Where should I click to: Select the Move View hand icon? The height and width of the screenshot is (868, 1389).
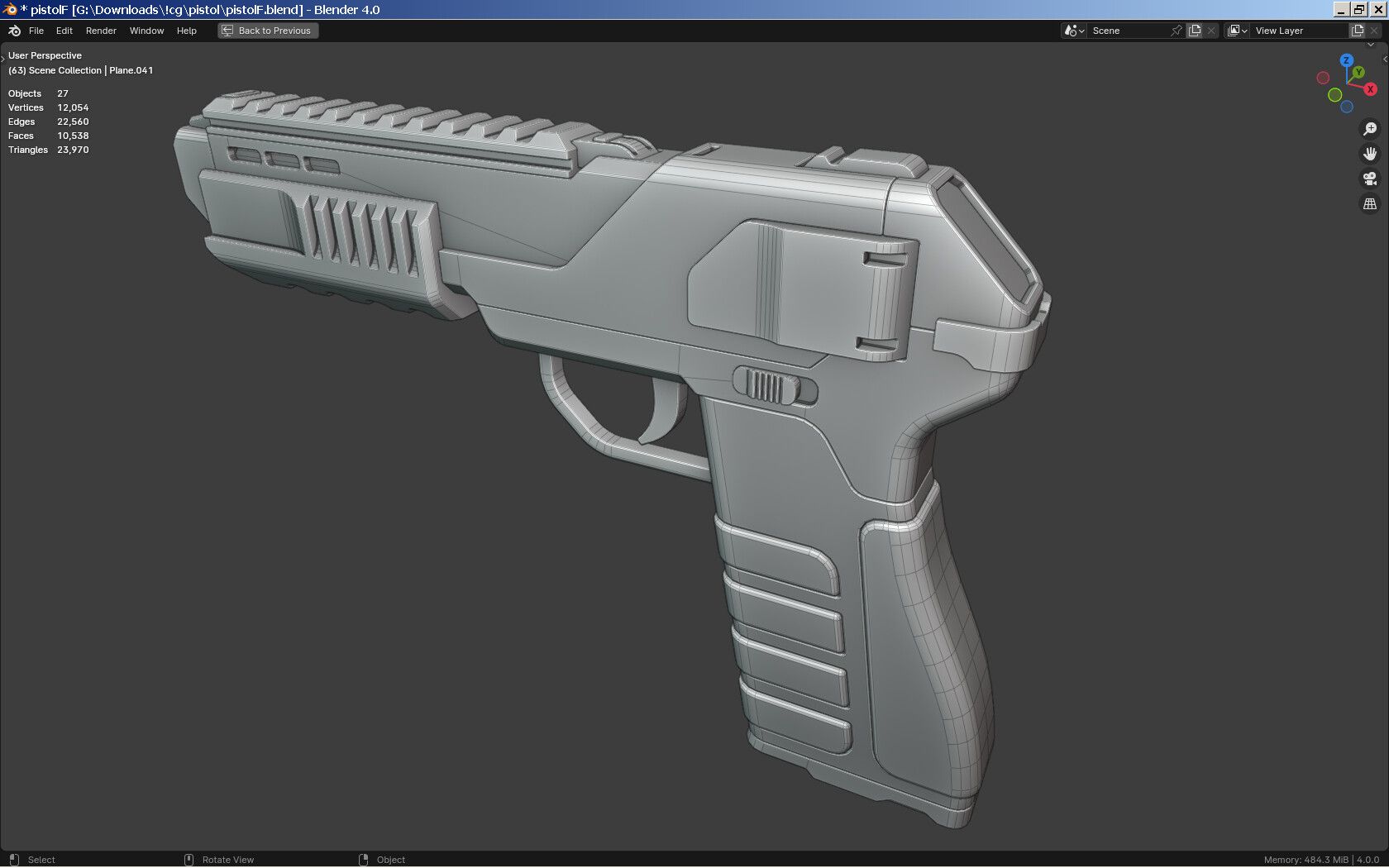1370,153
